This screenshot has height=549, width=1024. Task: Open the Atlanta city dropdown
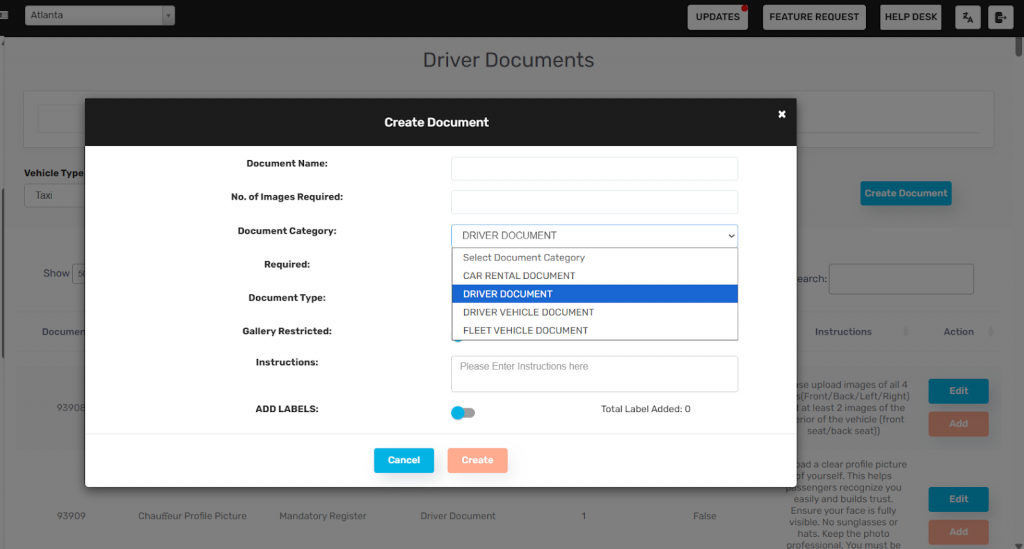point(99,15)
